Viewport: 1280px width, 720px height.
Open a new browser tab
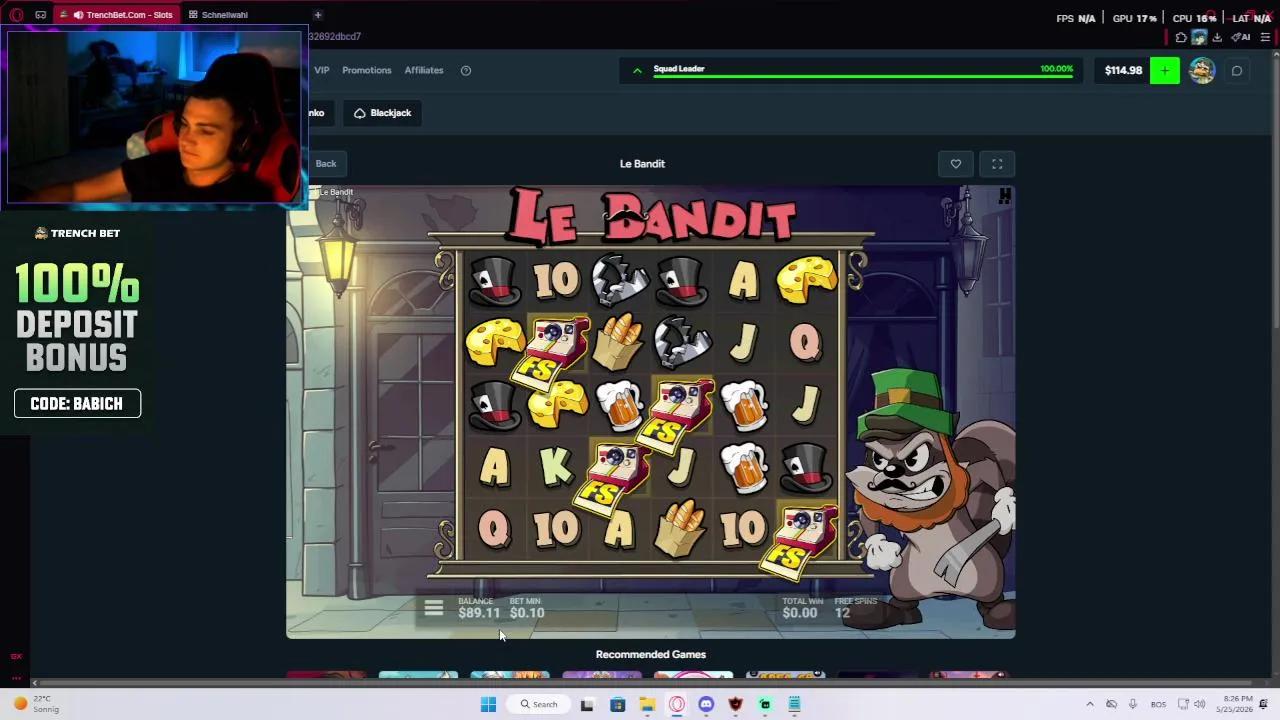pyautogui.click(x=318, y=15)
